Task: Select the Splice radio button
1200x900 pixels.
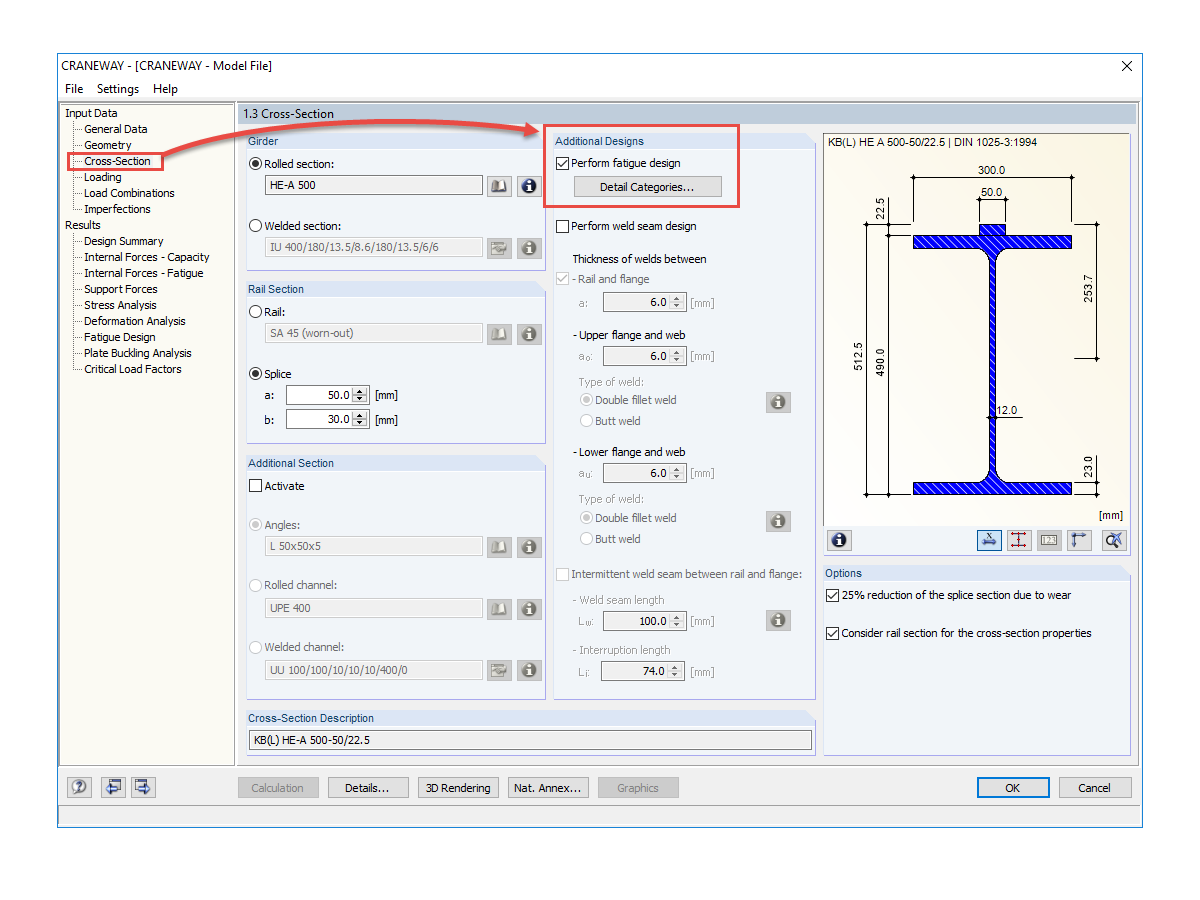Action: (255, 373)
